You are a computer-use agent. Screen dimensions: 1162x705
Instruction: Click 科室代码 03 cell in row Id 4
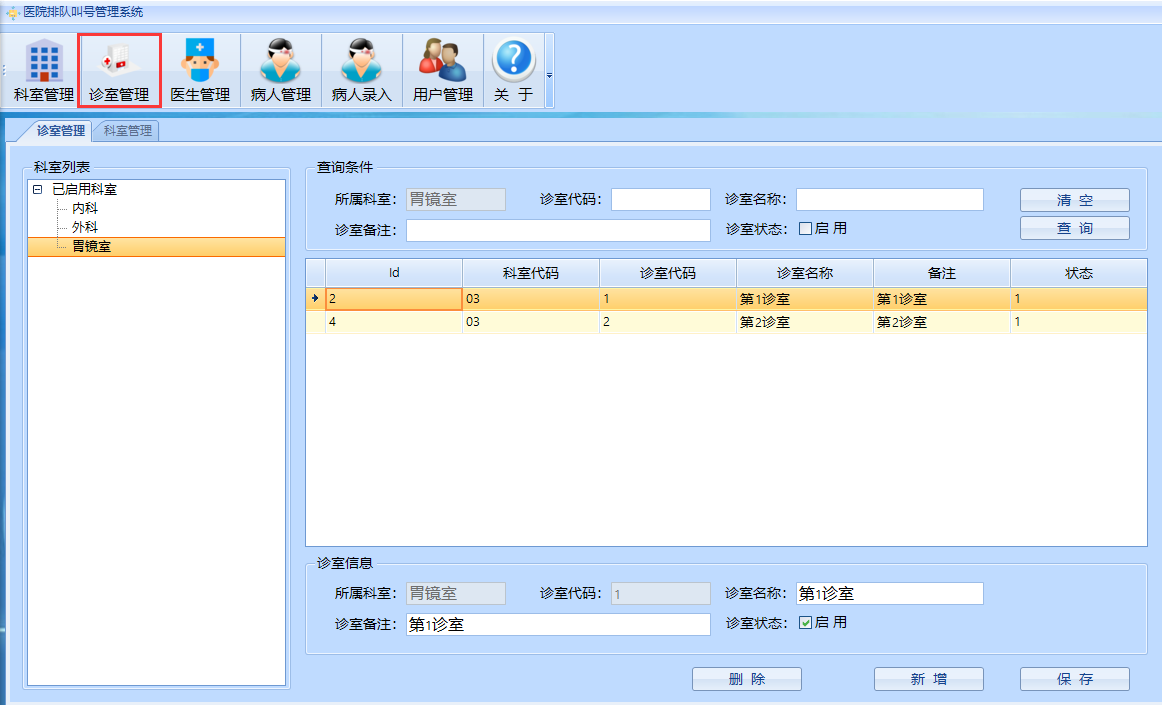[531, 322]
